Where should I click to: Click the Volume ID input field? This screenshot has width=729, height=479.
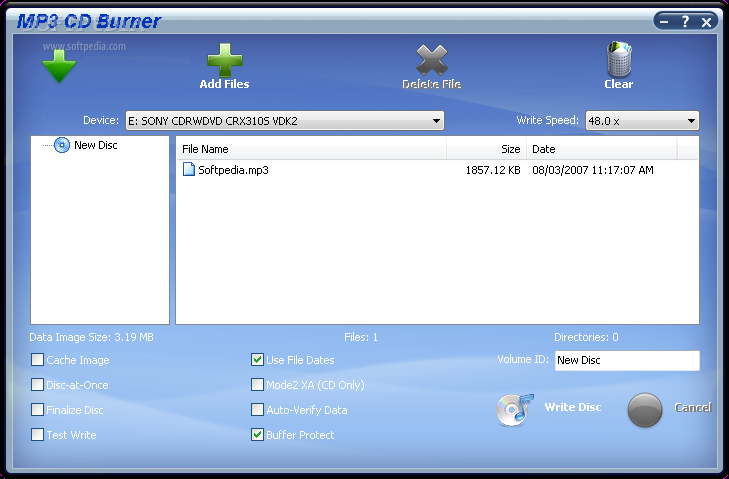(x=627, y=360)
